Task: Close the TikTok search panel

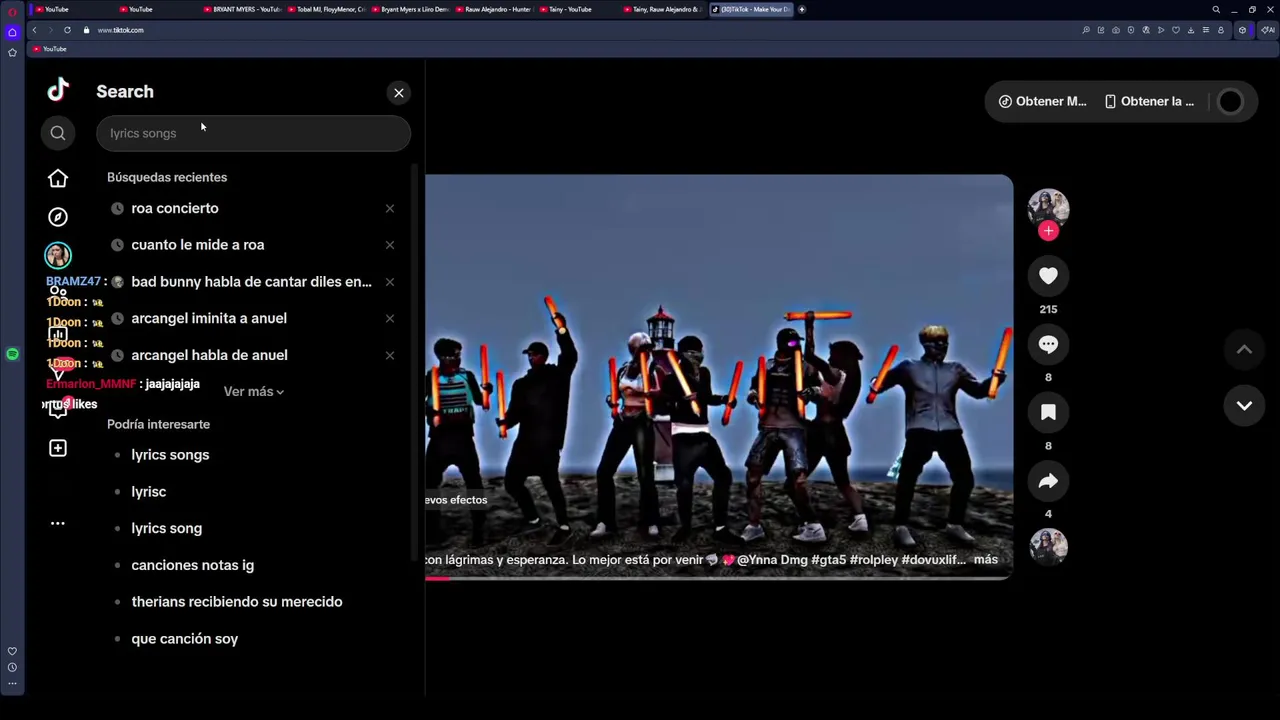Action: [x=399, y=93]
